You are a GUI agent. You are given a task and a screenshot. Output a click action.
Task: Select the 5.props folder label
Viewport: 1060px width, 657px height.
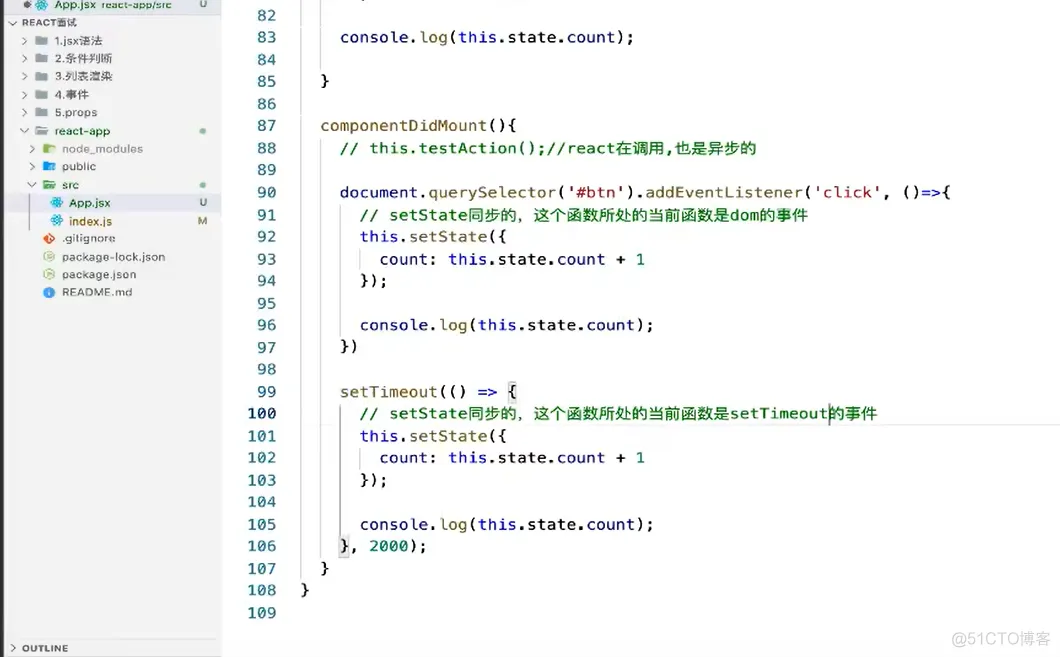[76, 112]
